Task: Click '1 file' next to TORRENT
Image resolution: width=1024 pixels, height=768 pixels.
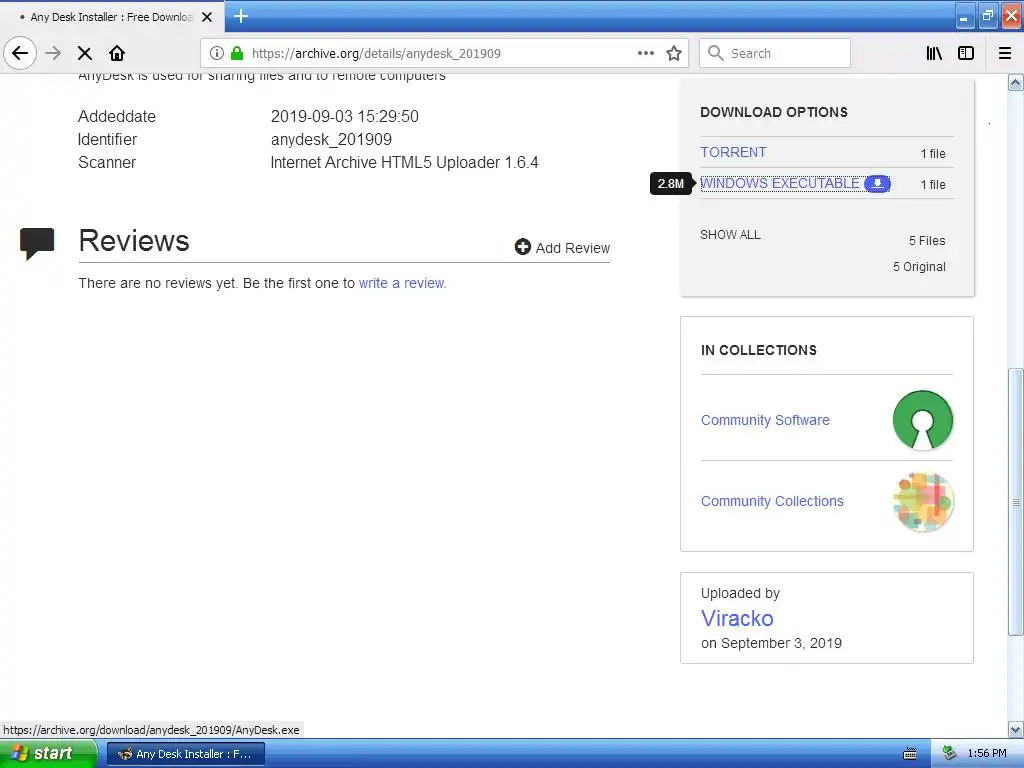Action: [x=933, y=153]
